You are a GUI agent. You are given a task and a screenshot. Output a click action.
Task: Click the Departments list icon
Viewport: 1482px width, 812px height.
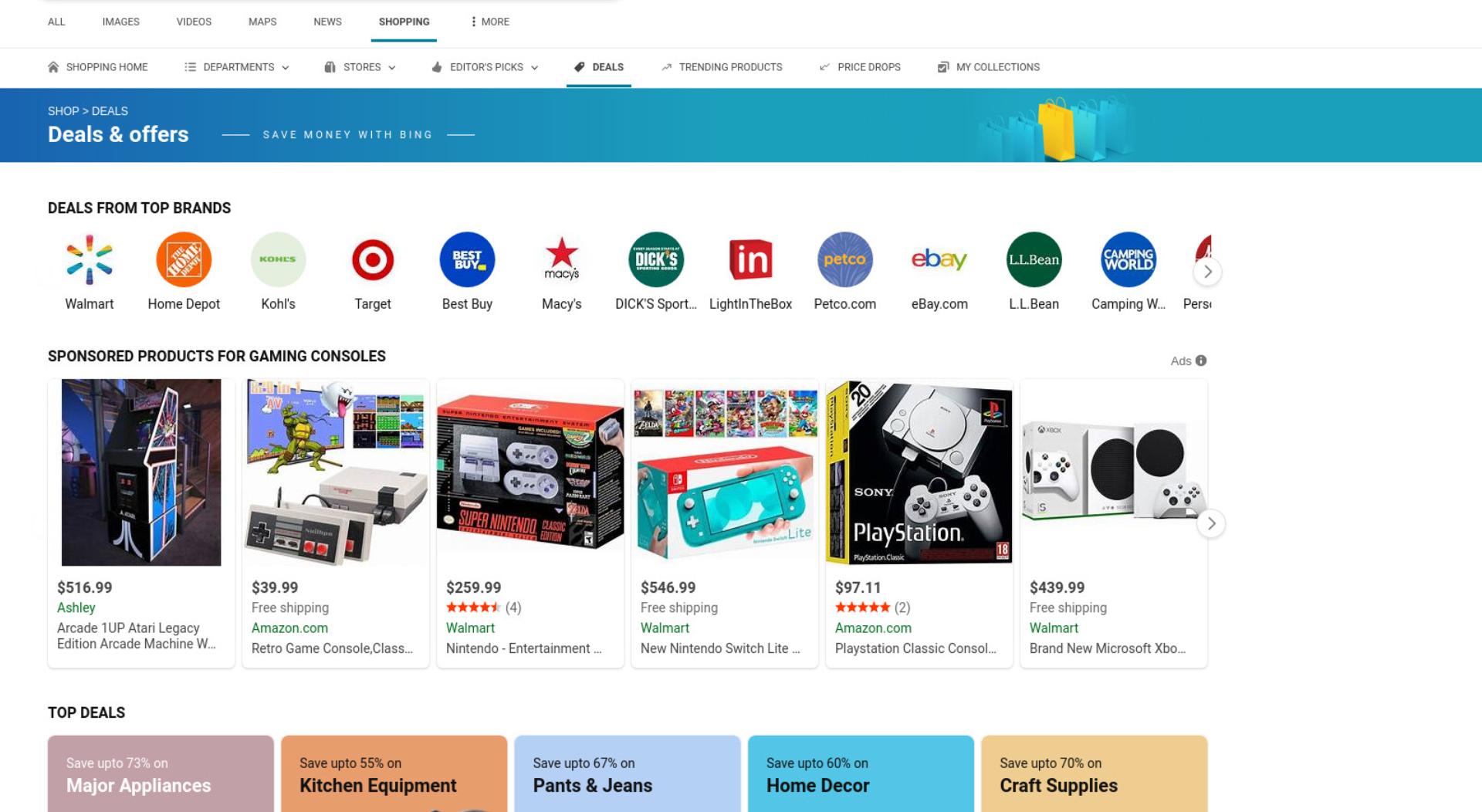(x=190, y=67)
